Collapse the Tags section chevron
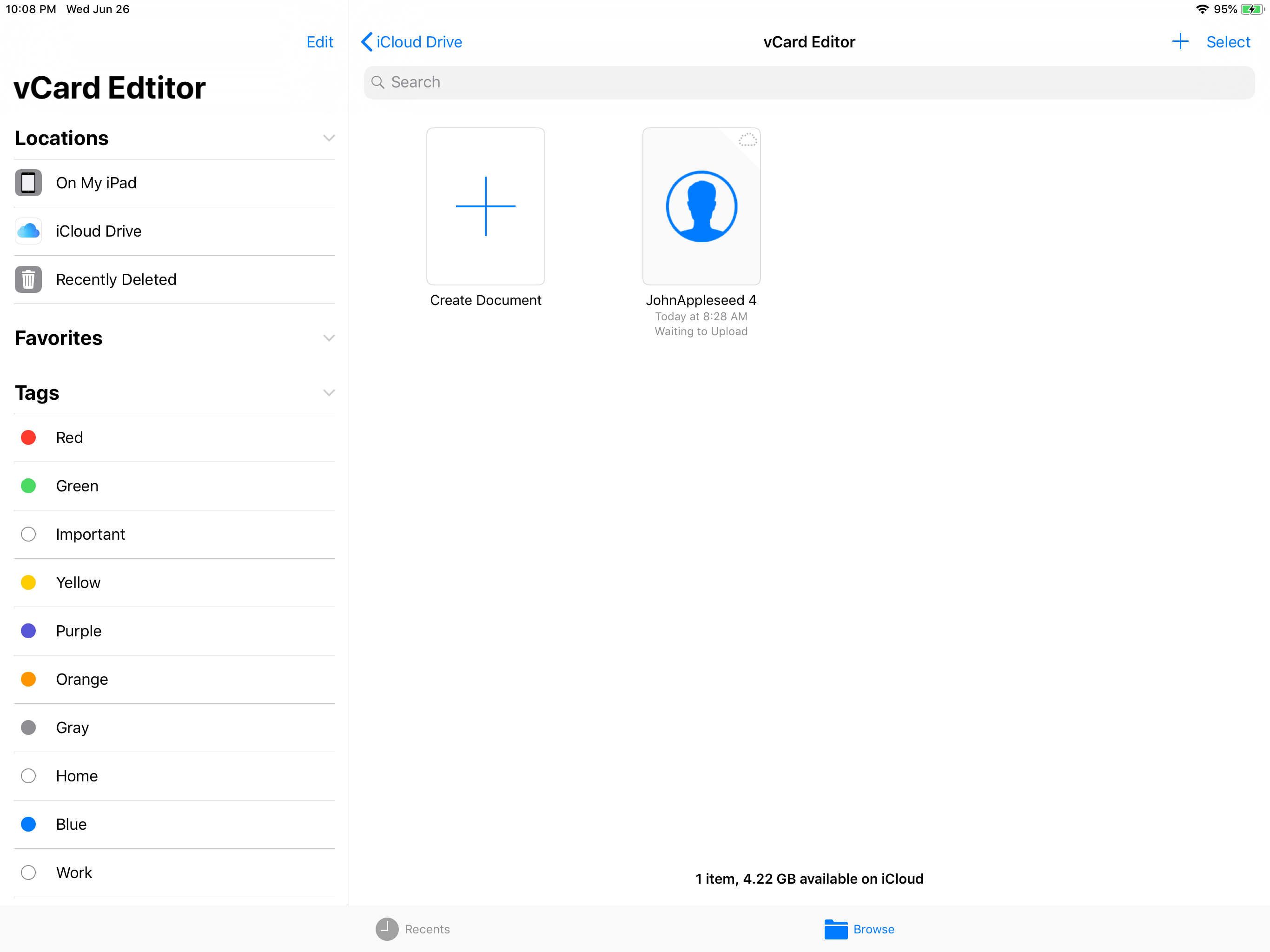Viewport: 1270px width, 952px height. [329, 393]
